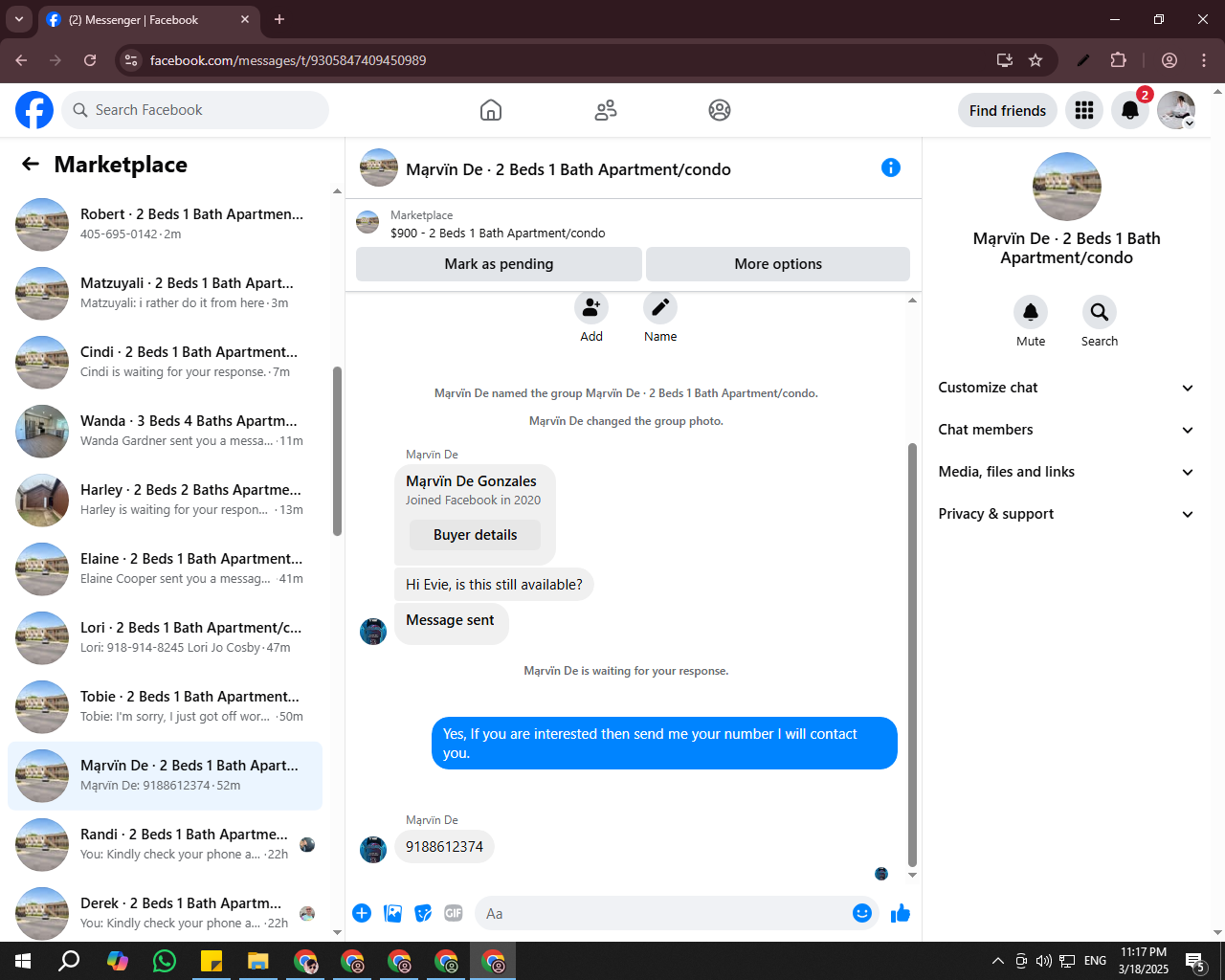Open Windows Search on taskbar

click(69, 961)
